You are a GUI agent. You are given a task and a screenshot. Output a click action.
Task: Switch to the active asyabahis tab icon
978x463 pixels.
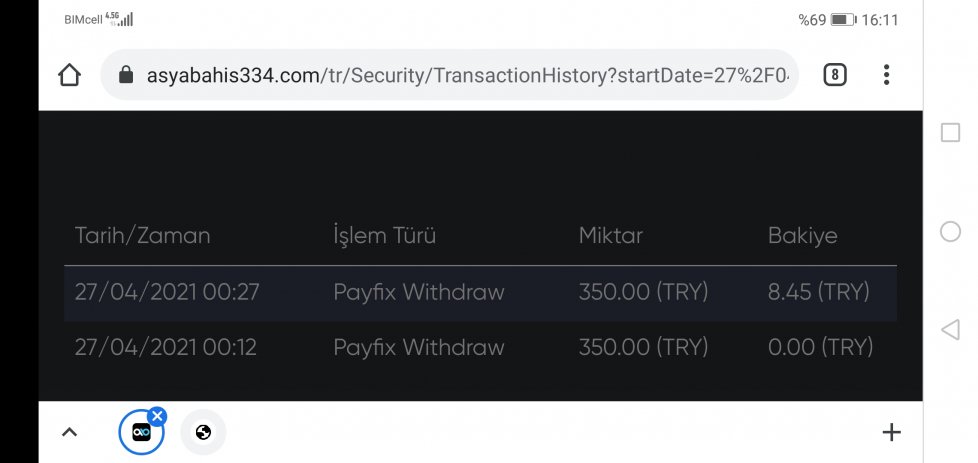pos(142,432)
